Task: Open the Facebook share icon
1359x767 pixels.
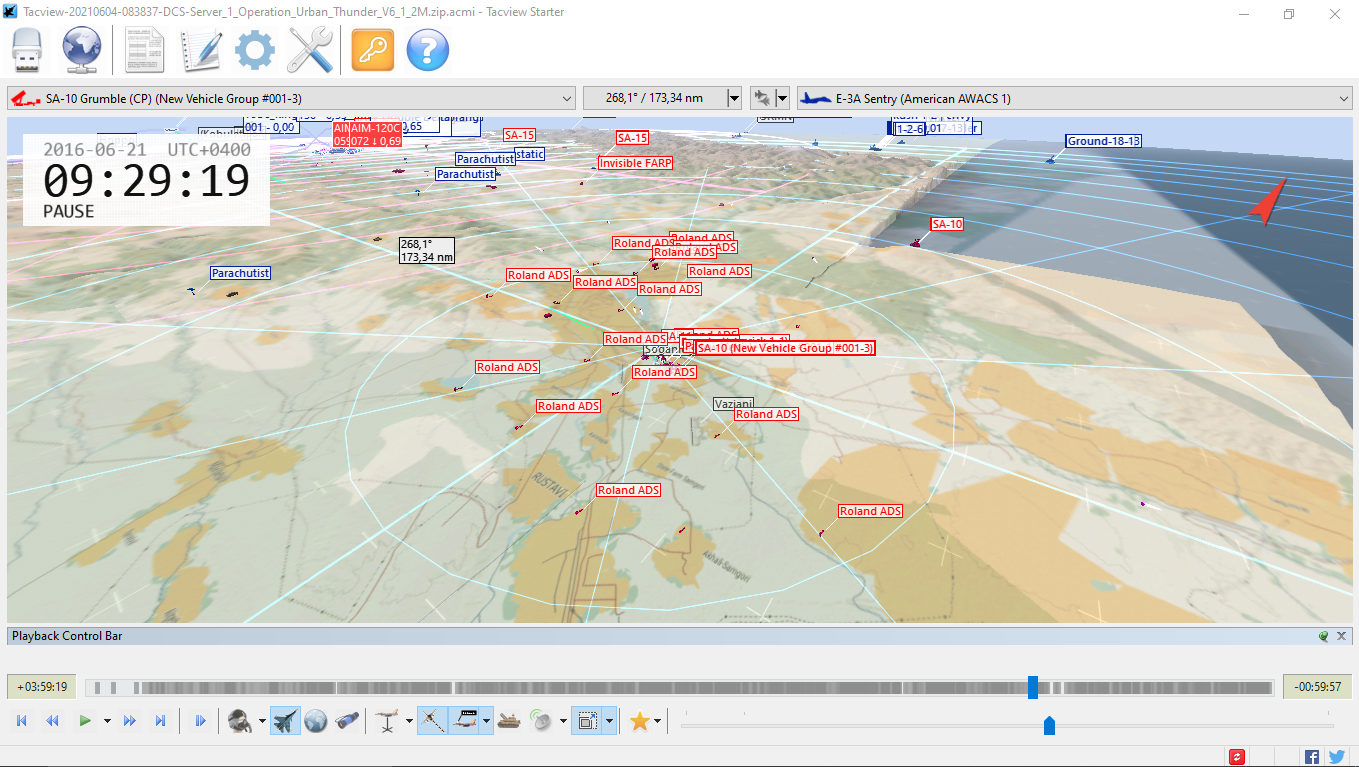Action: [x=1312, y=757]
